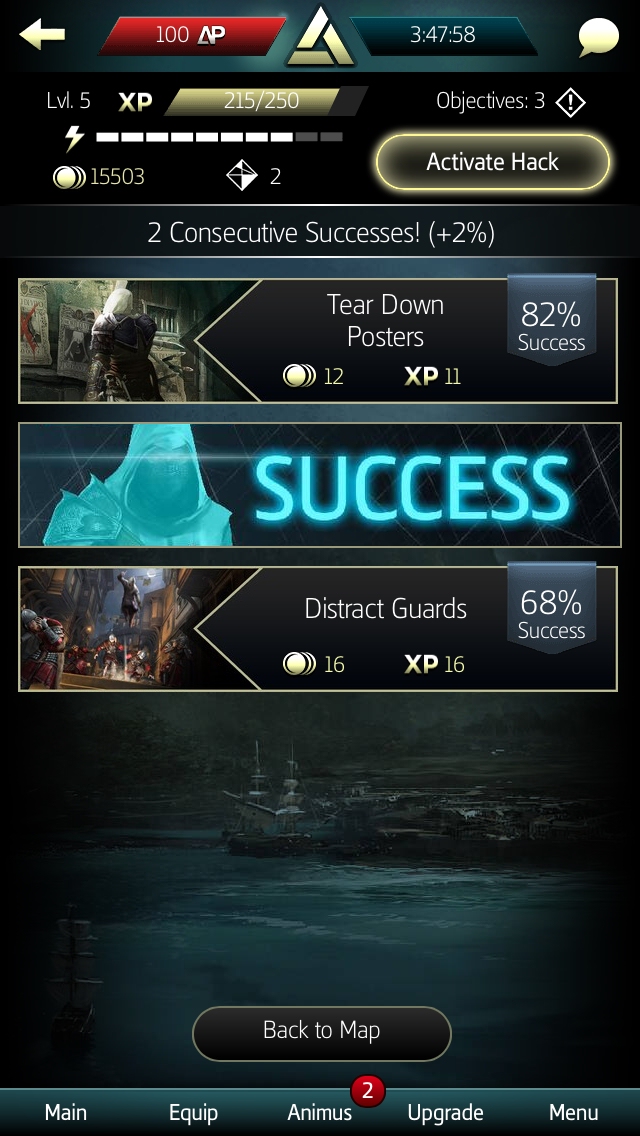Screen dimensions: 640x1136
Task: Go Back to Map
Action: coord(321,1030)
